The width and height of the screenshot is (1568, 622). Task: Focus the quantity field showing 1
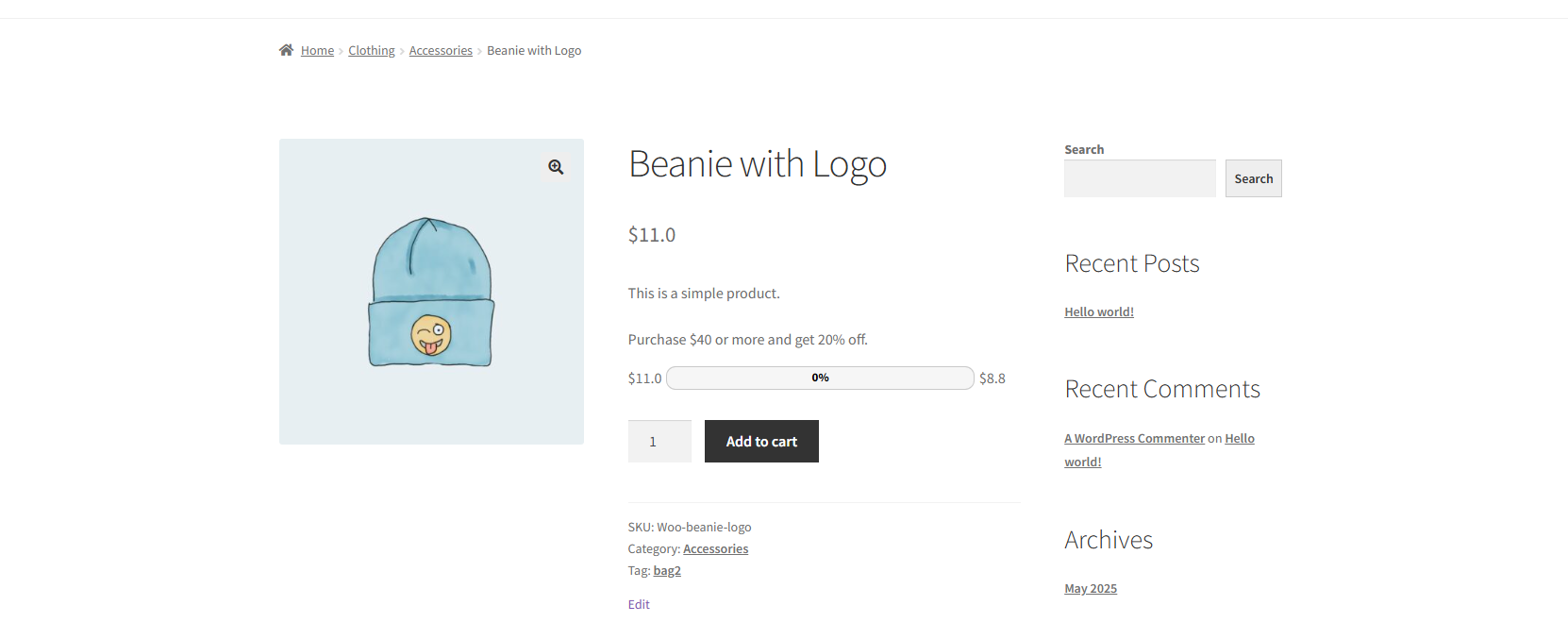(659, 442)
